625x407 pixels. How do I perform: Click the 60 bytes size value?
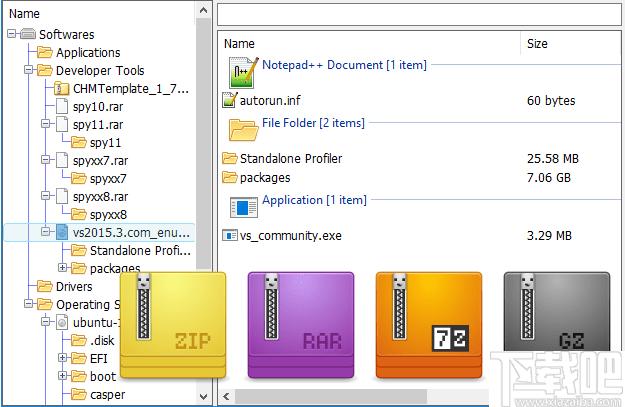[x=551, y=100]
